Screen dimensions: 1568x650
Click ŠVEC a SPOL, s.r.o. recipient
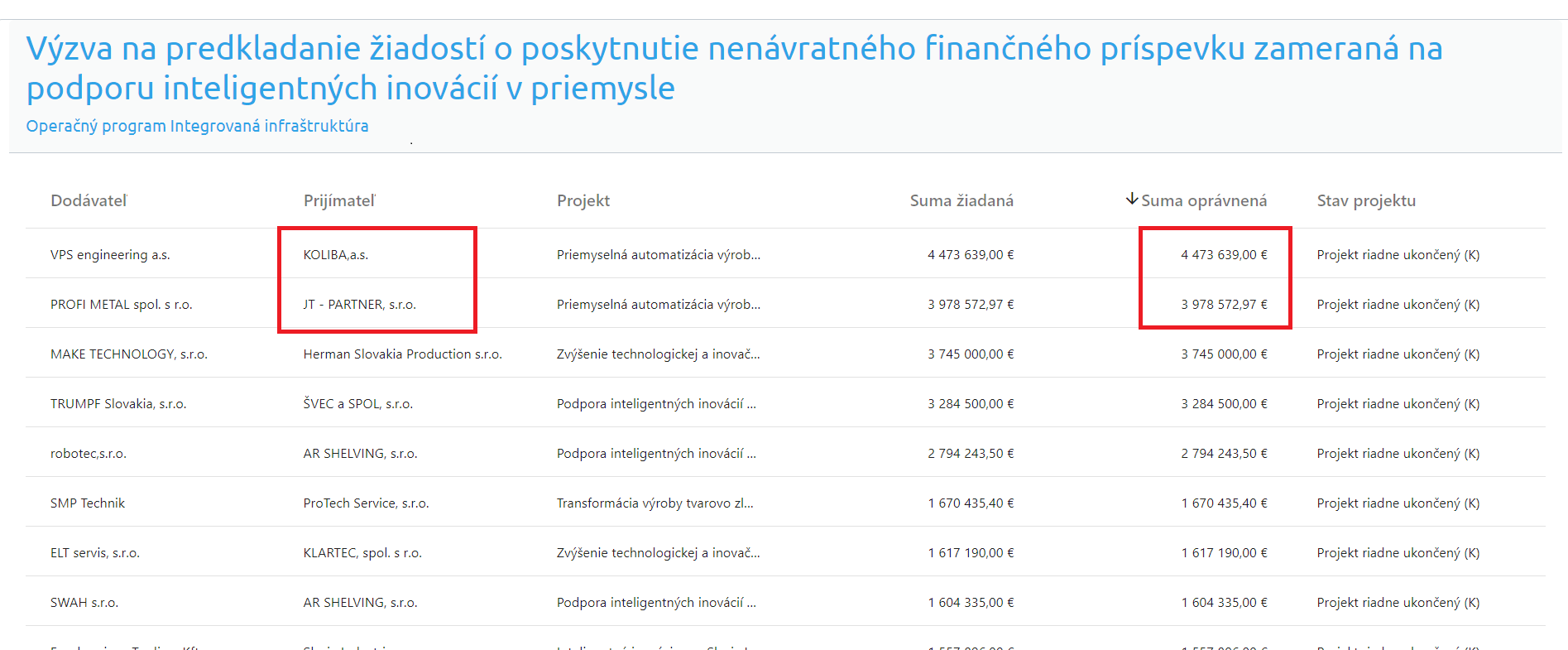357,404
